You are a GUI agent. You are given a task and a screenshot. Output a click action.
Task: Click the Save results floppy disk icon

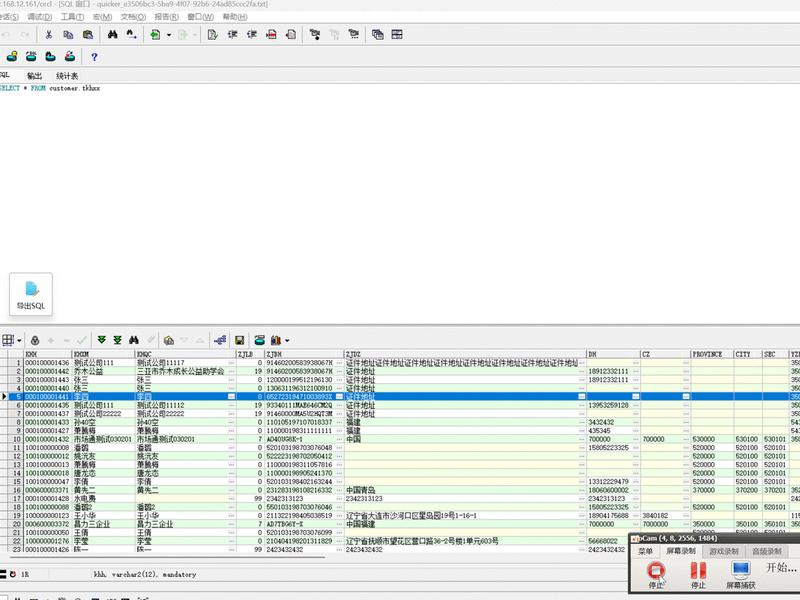(x=239, y=340)
